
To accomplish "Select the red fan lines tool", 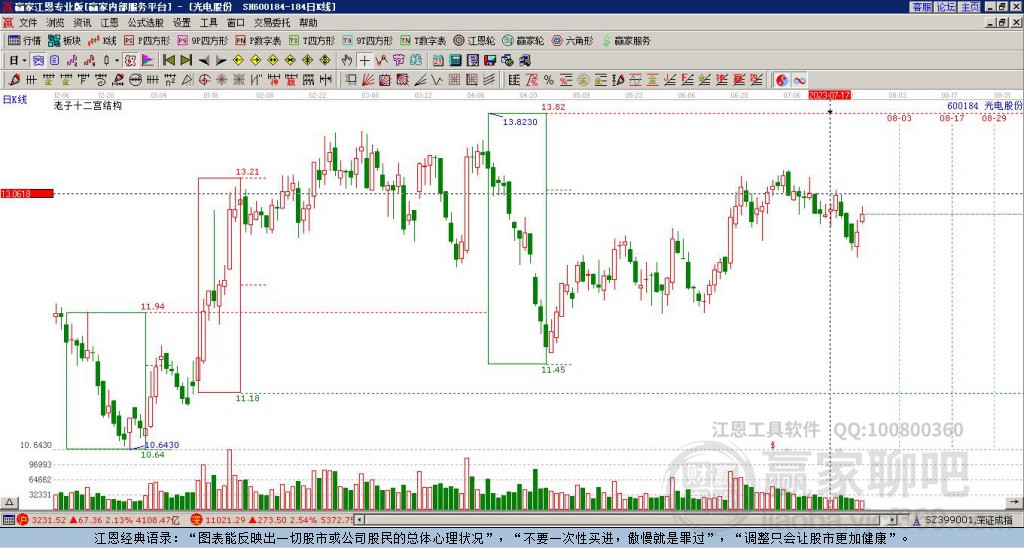I will pos(368,80).
